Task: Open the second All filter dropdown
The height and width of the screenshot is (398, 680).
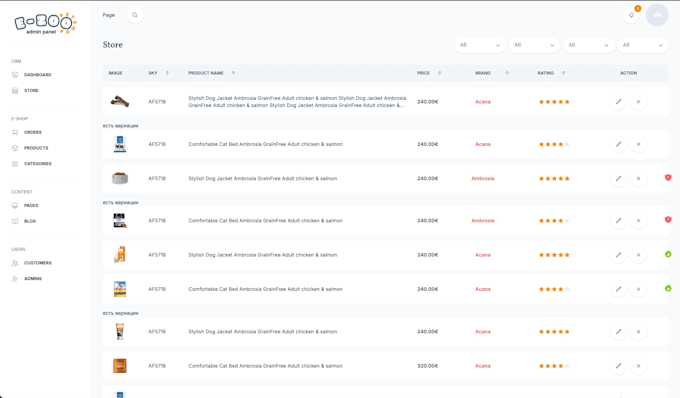Action: click(x=534, y=45)
